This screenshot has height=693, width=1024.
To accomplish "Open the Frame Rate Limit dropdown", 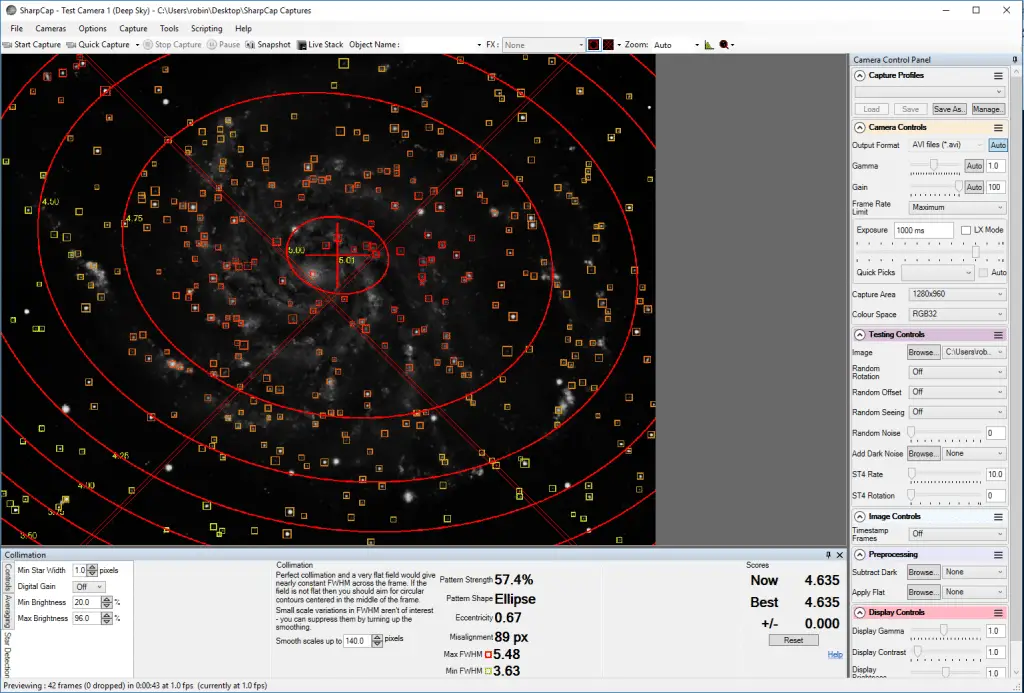I will click(x=957, y=208).
